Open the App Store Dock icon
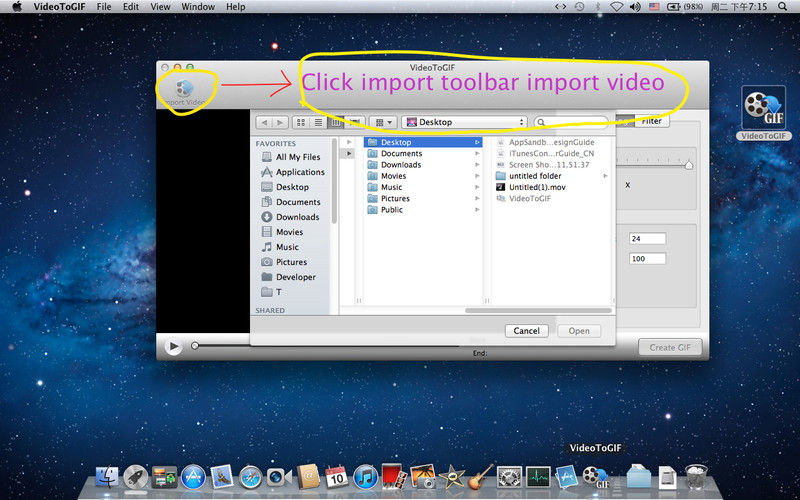This screenshot has height=500, width=800. [x=193, y=478]
